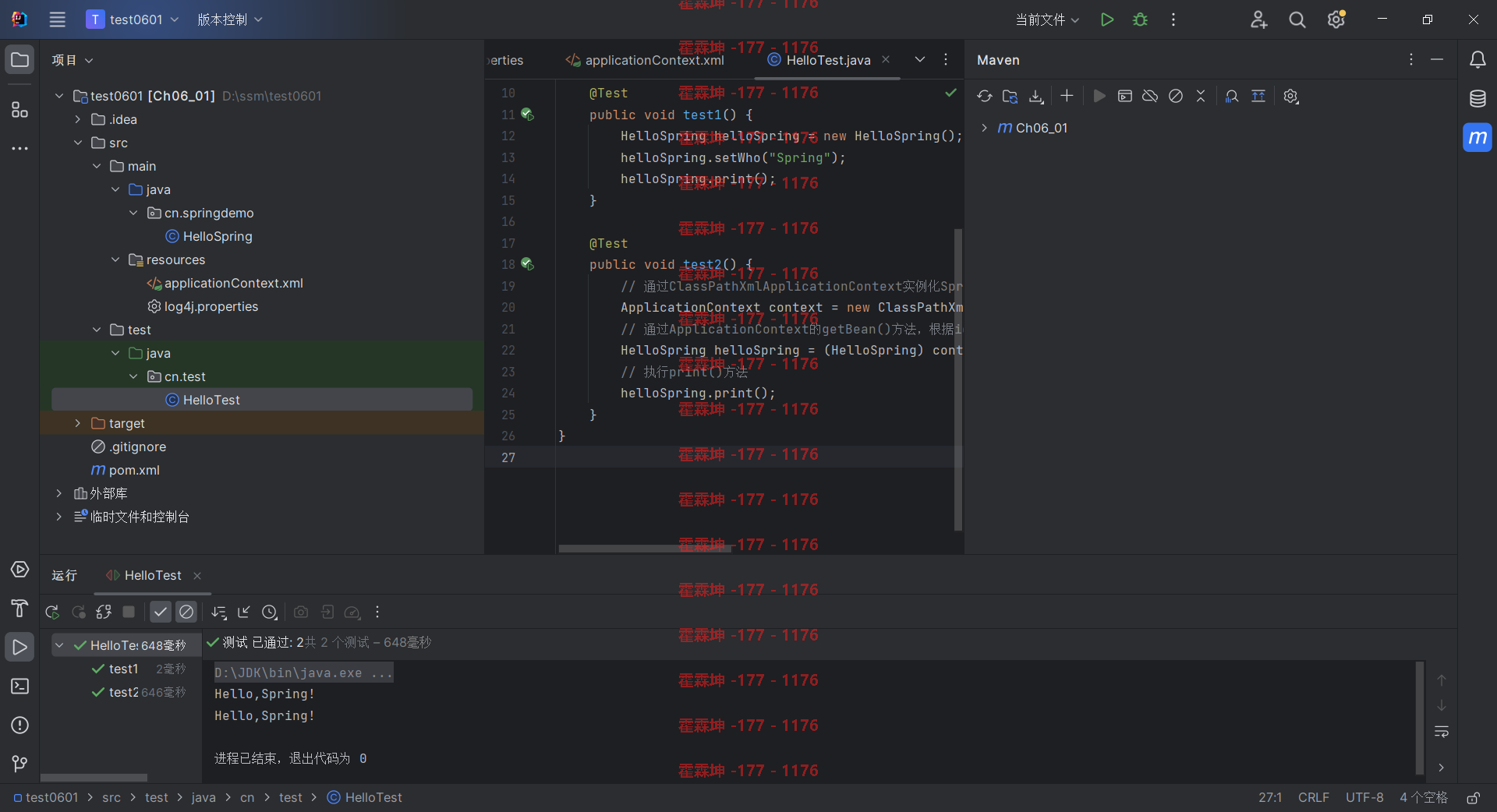1497x812 pixels.
Task: Close the HelloTest.java editor tab
Action: coord(886,59)
